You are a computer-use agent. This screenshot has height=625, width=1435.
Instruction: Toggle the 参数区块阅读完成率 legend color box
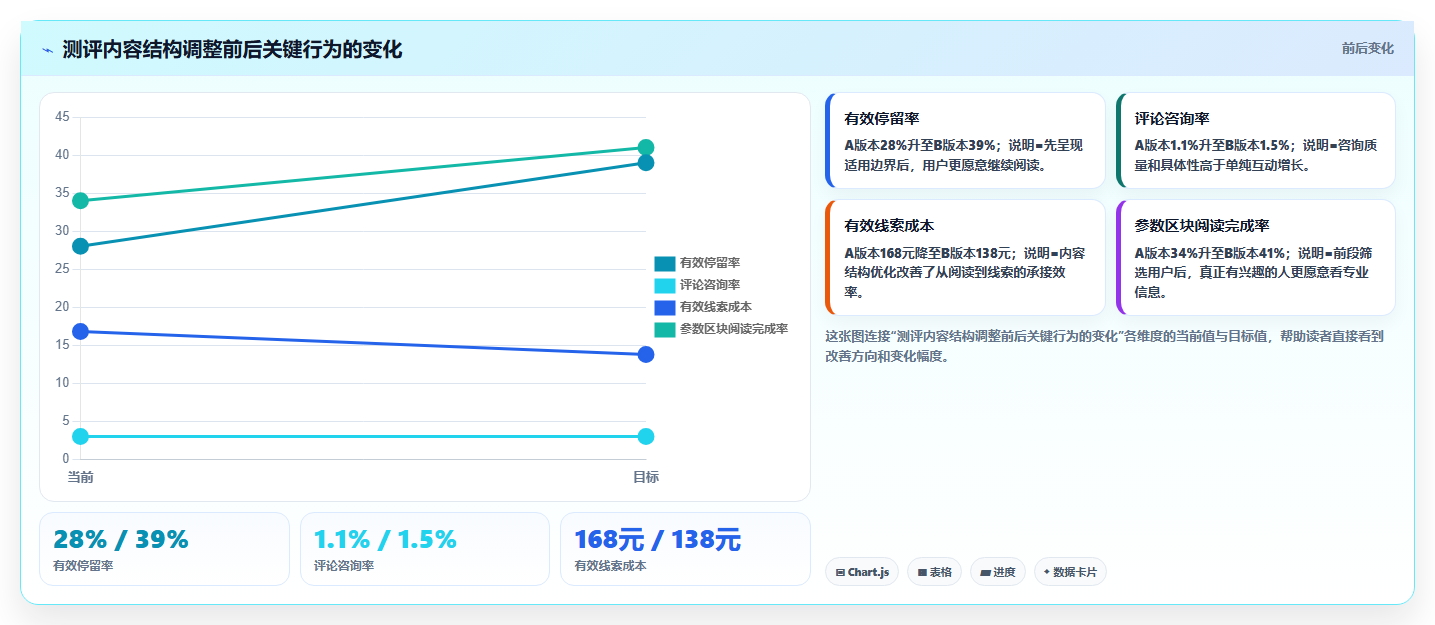(665, 329)
